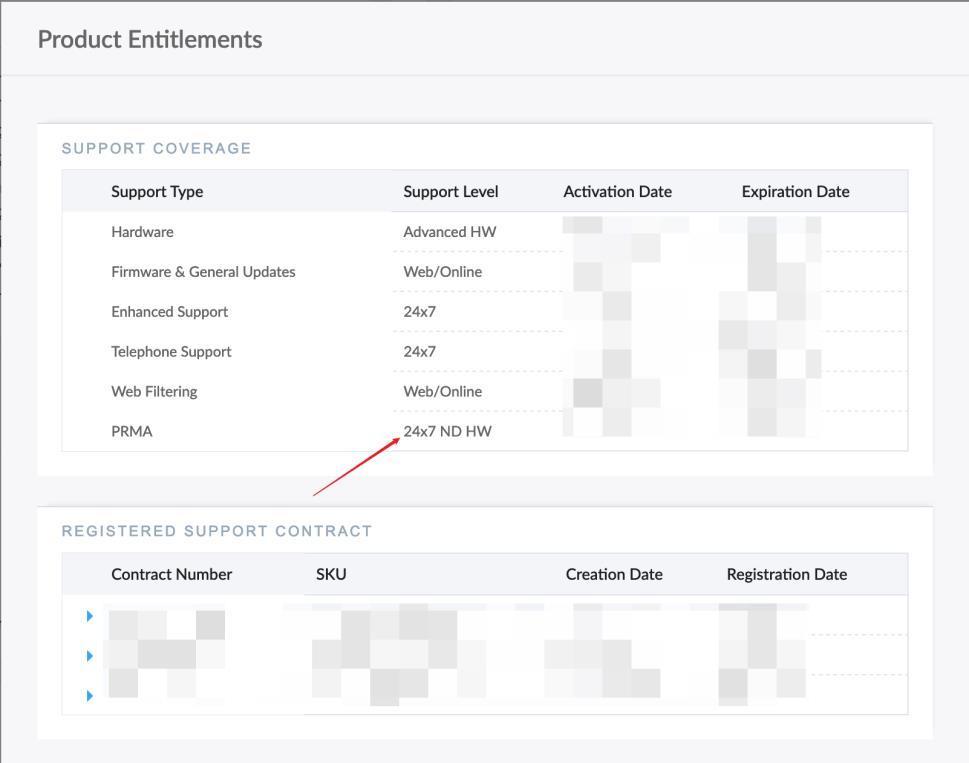Select the Expiration Date column header
Image resolution: width=969 pixels, height=763 pixels.
click(x=795, y=191)
